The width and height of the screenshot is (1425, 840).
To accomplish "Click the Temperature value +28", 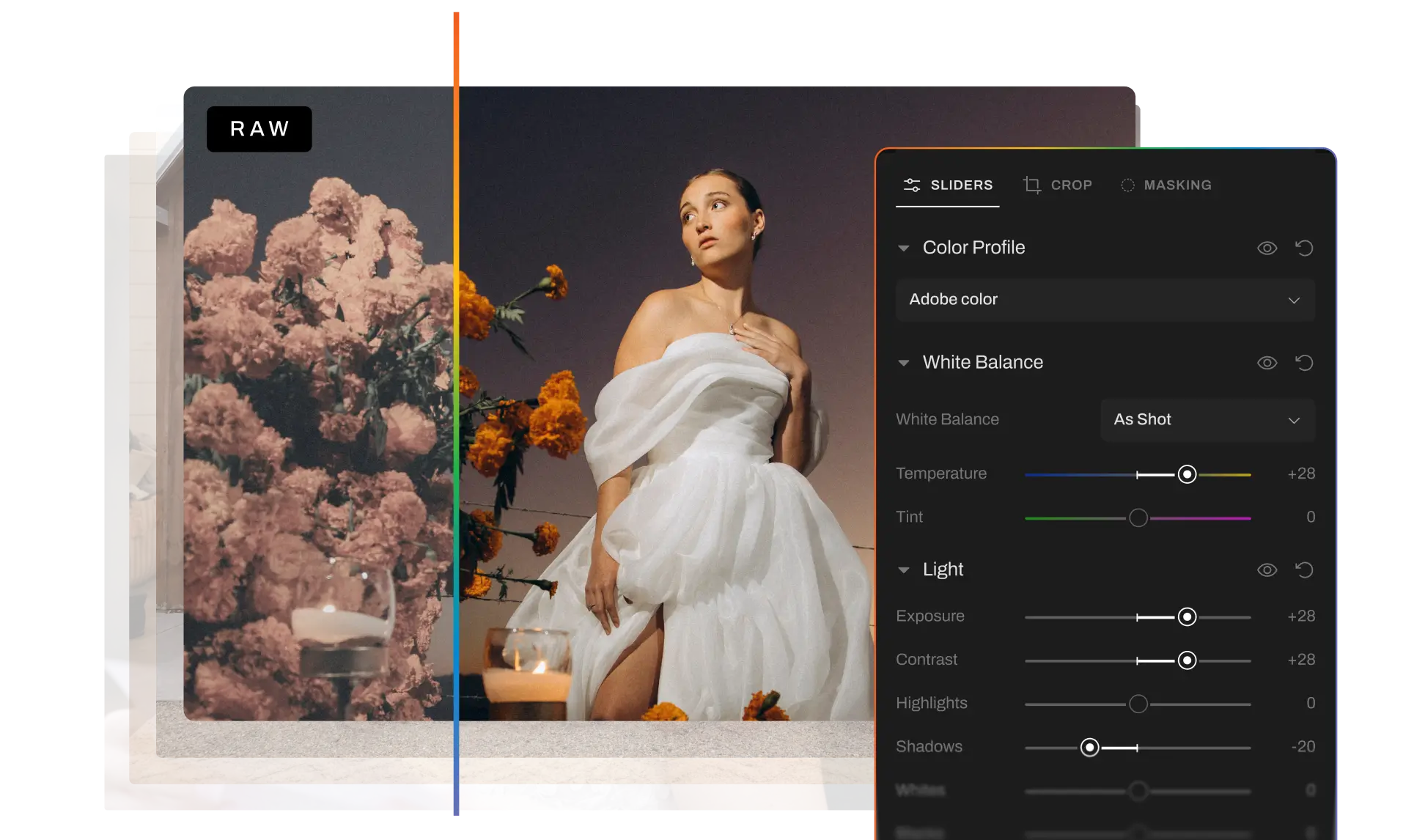I will [1301, 474].
